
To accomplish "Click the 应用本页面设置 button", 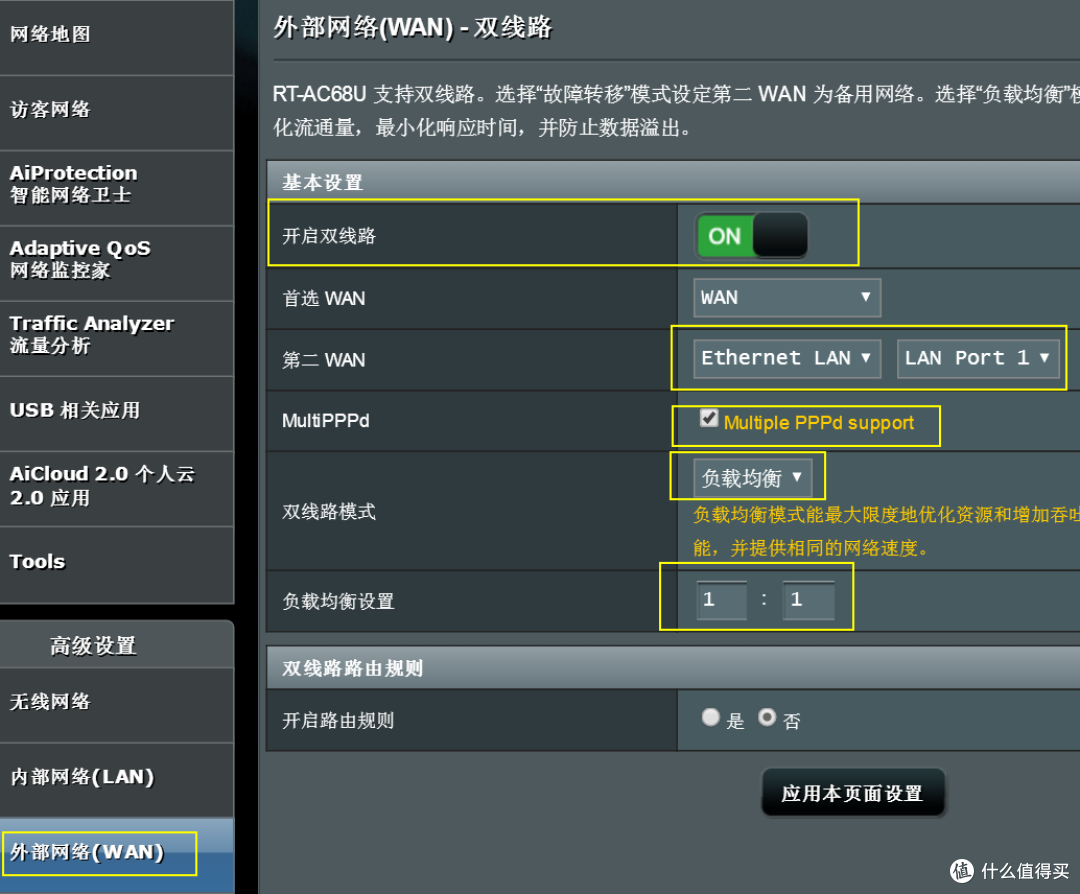I will pyautogui.click(x=853, y=791).
